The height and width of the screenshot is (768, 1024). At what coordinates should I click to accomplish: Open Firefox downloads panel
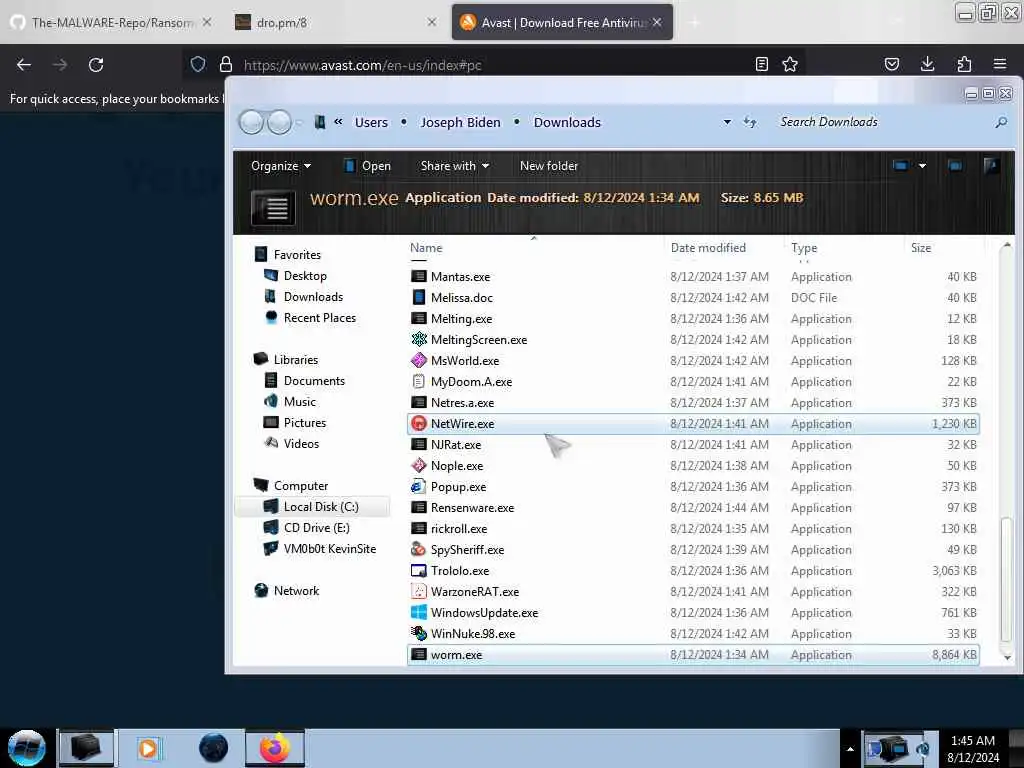927,64
